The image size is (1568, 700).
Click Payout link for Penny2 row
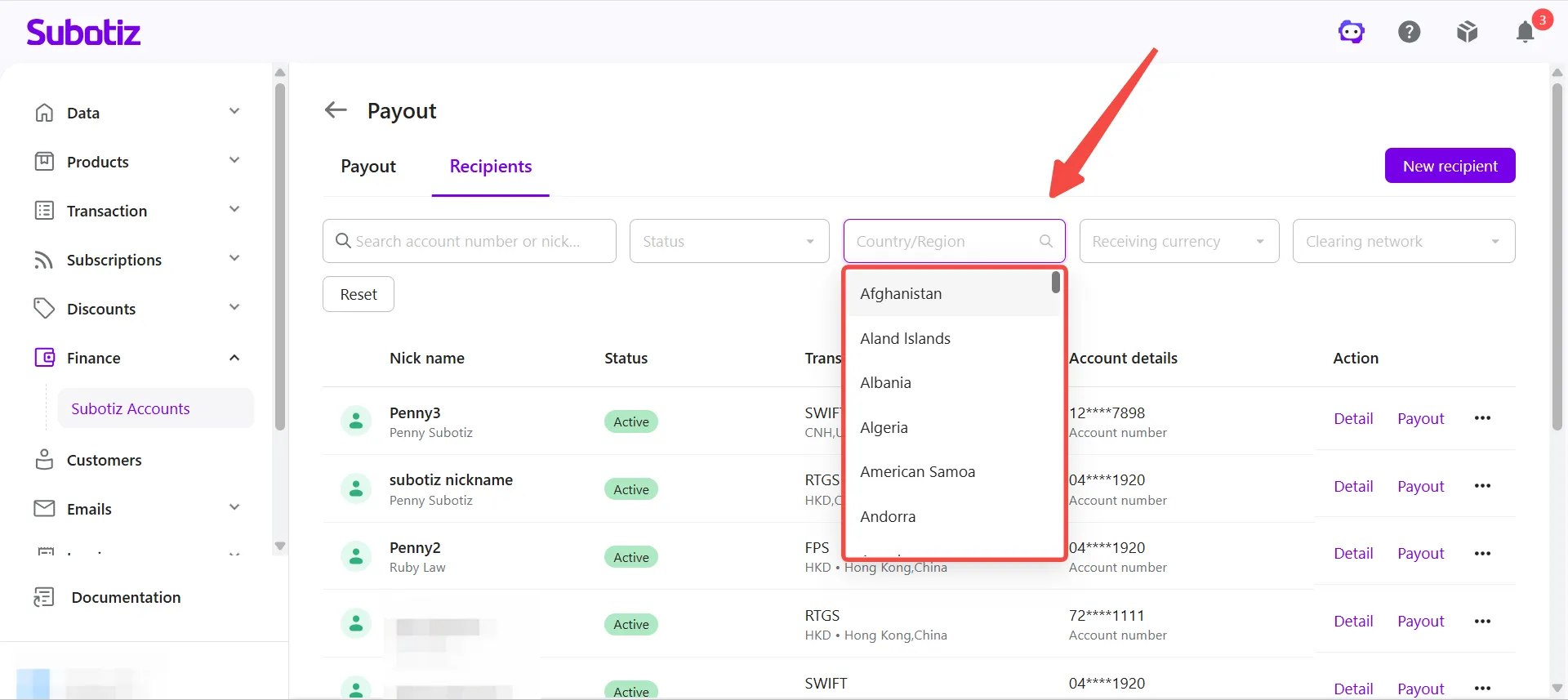pos(1421,554)
